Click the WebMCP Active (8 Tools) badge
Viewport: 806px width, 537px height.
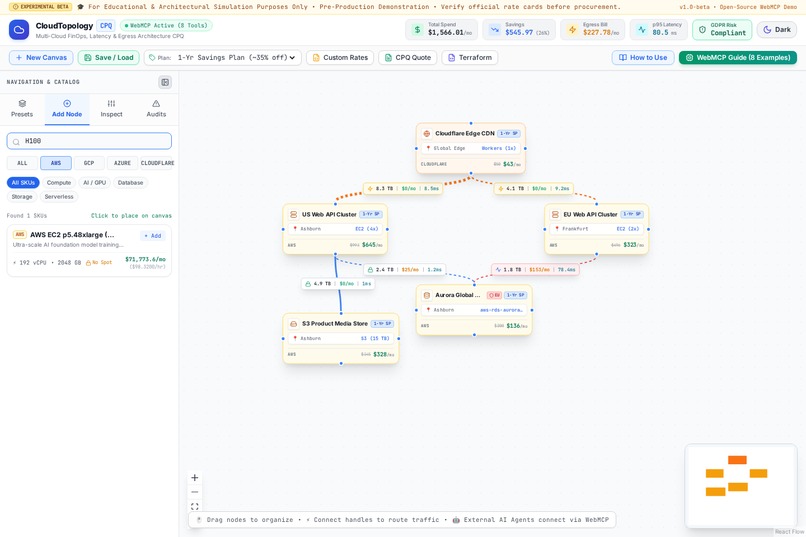tap(166, 25)
